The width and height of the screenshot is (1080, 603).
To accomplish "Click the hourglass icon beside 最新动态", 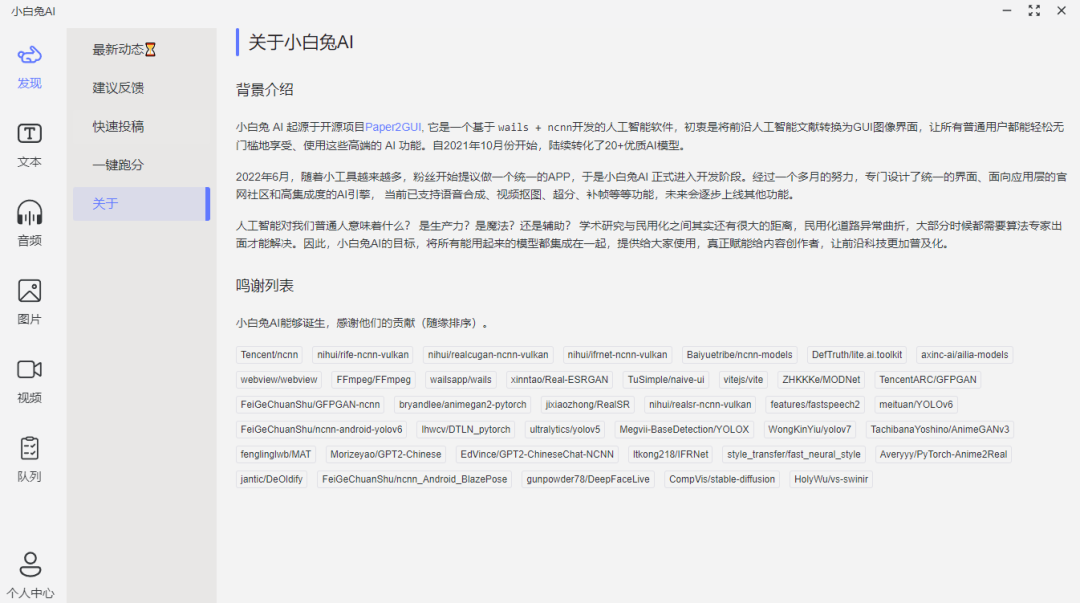I will tap(152, 47).
